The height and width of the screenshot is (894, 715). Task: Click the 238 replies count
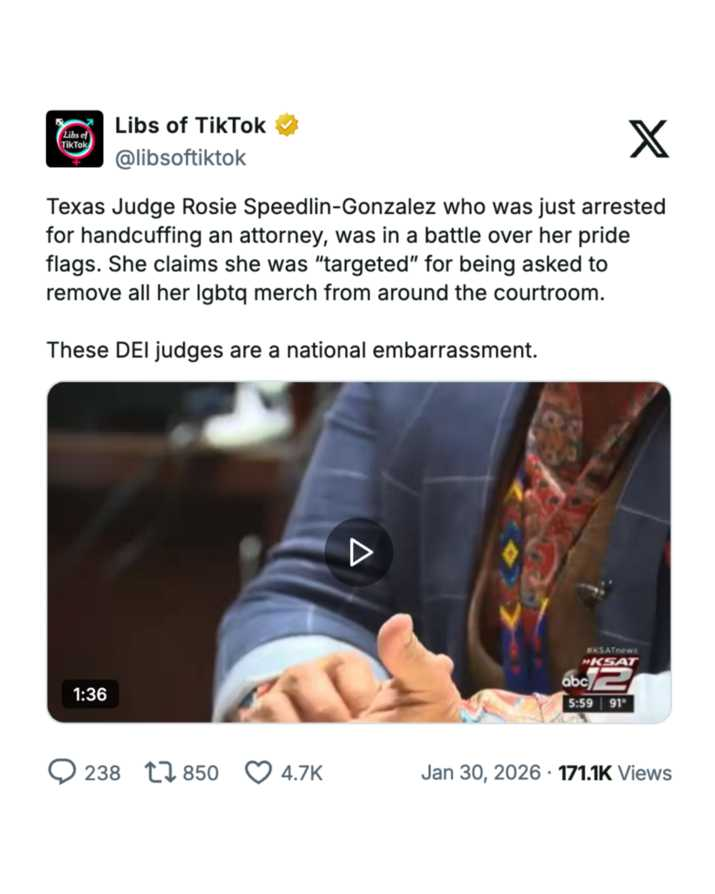(x=103, y=773)
